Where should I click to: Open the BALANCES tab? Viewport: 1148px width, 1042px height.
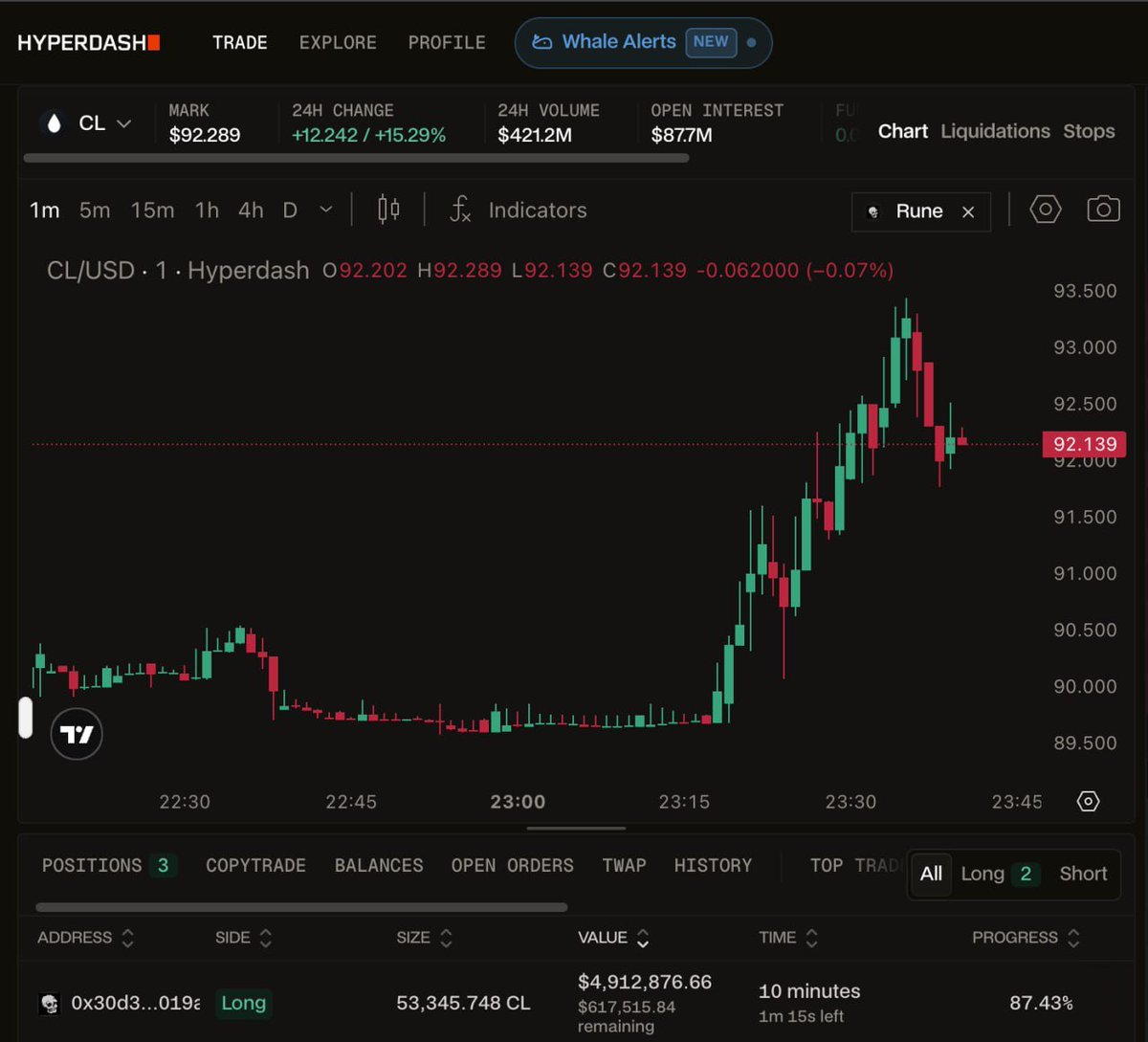[x=379, y=866]
